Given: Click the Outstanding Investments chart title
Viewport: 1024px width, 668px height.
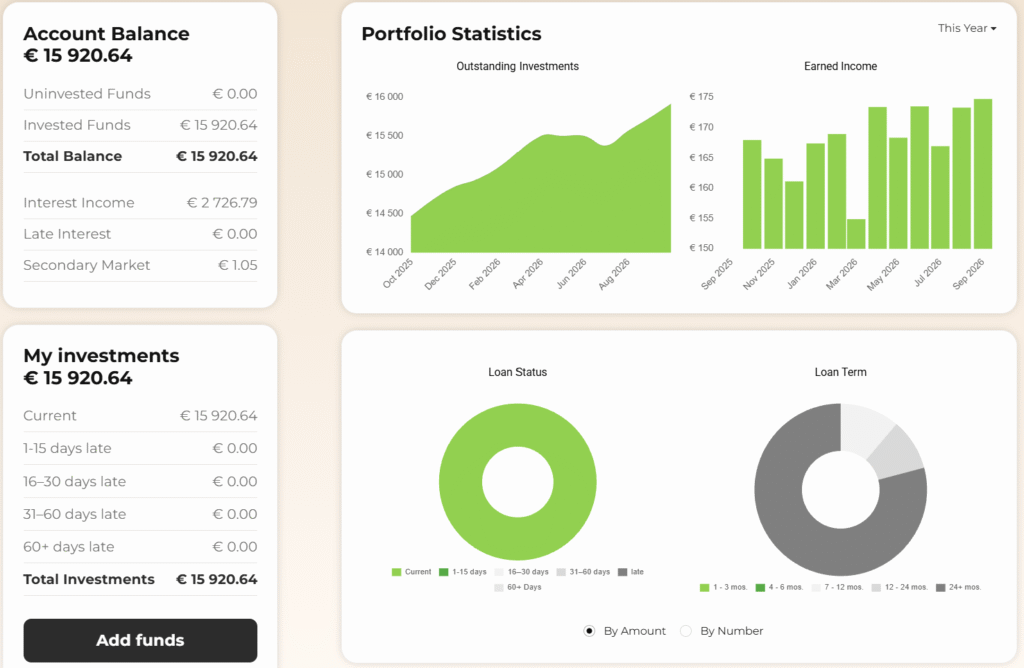Looking at the screenshot, I should (517, 67).
